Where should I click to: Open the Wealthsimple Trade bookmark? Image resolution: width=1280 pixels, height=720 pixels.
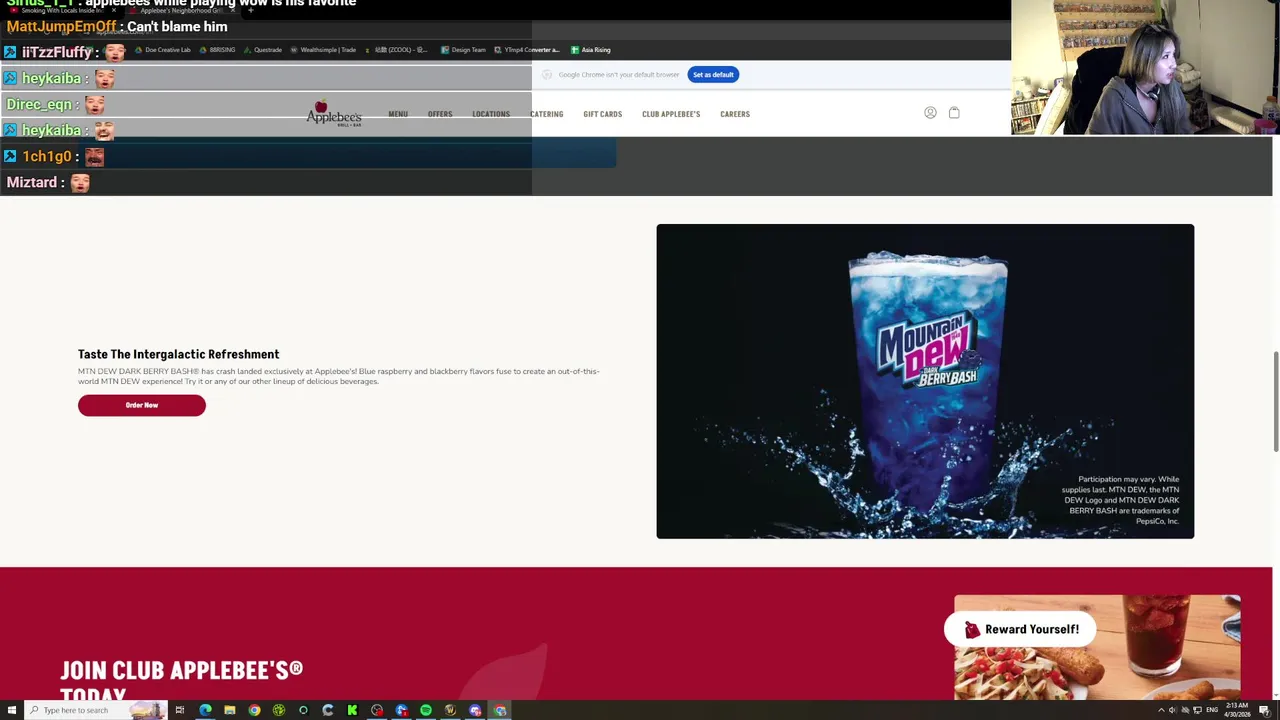pos(323,50)
